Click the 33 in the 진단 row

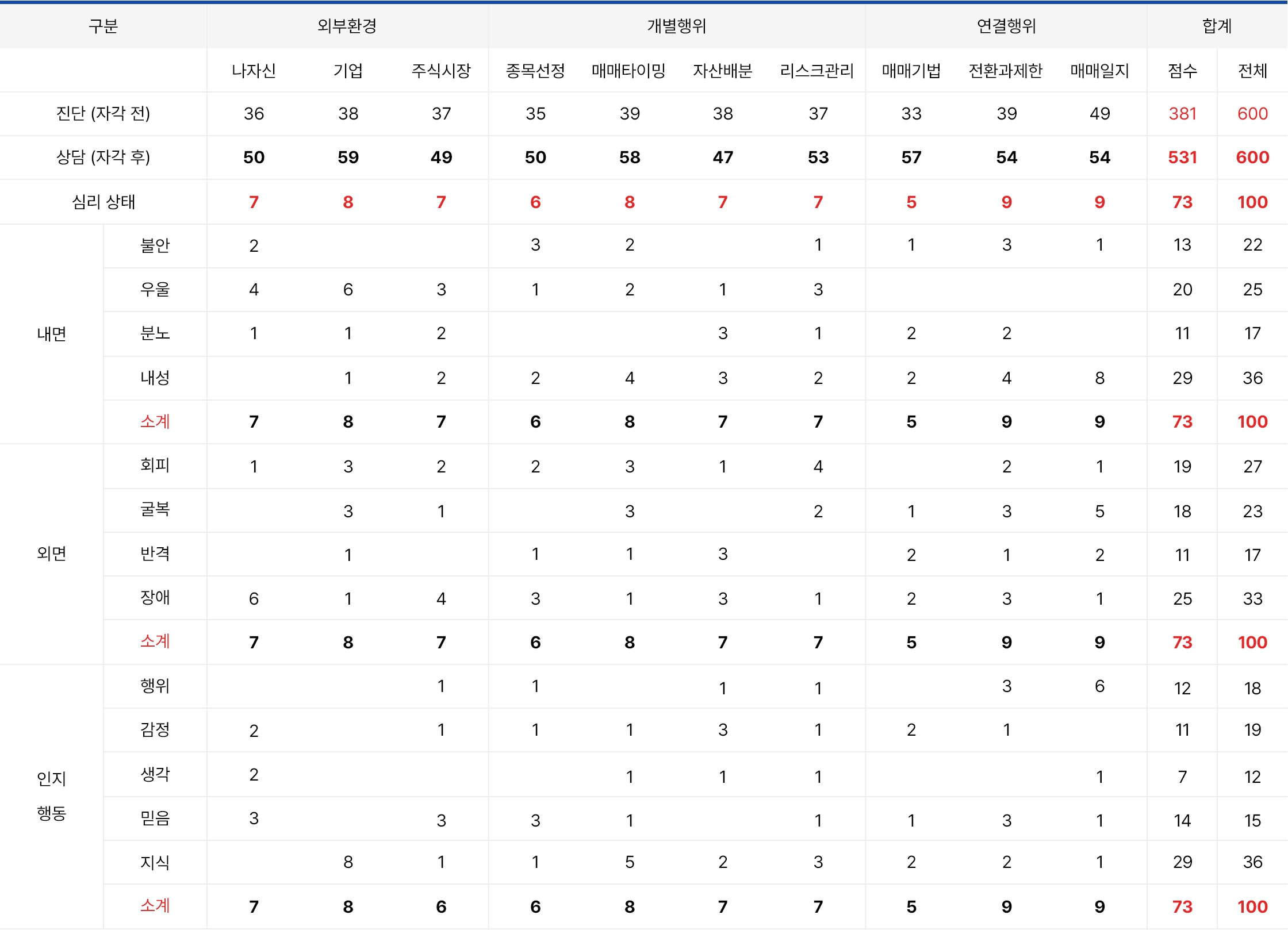911,114
